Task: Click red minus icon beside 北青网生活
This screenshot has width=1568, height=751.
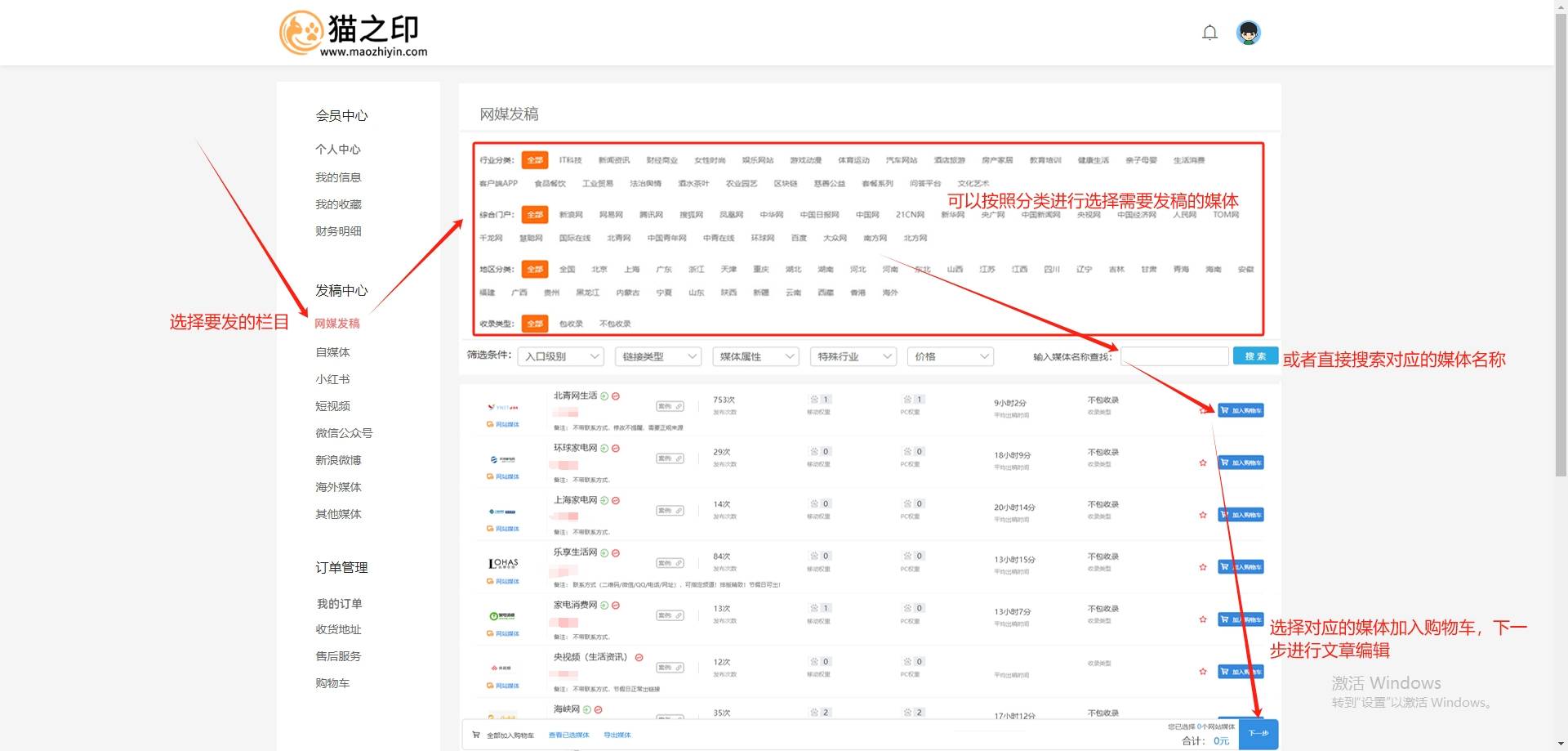Action: point(616,396)
